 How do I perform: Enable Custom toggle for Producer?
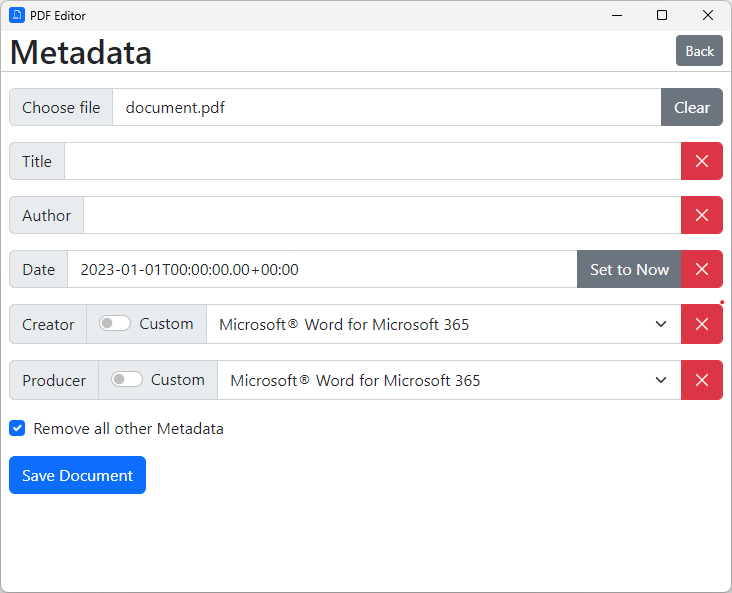[x=126, y=380]
